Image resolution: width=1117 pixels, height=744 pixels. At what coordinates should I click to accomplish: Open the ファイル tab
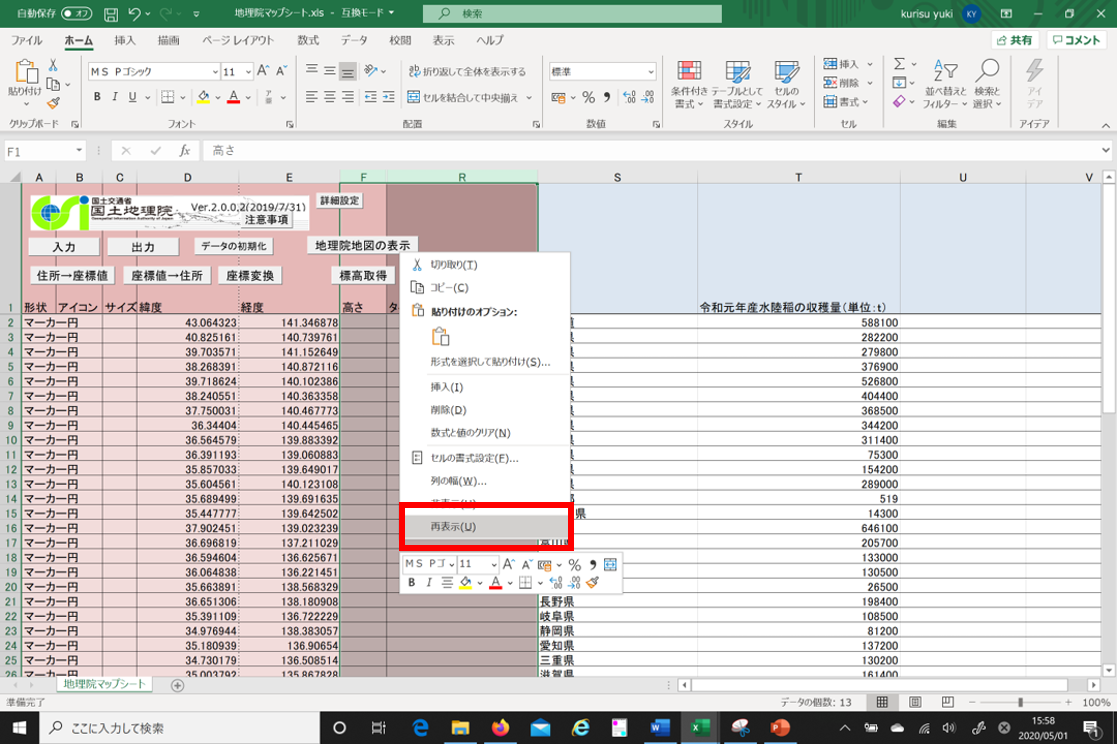(x=26, y=41)
